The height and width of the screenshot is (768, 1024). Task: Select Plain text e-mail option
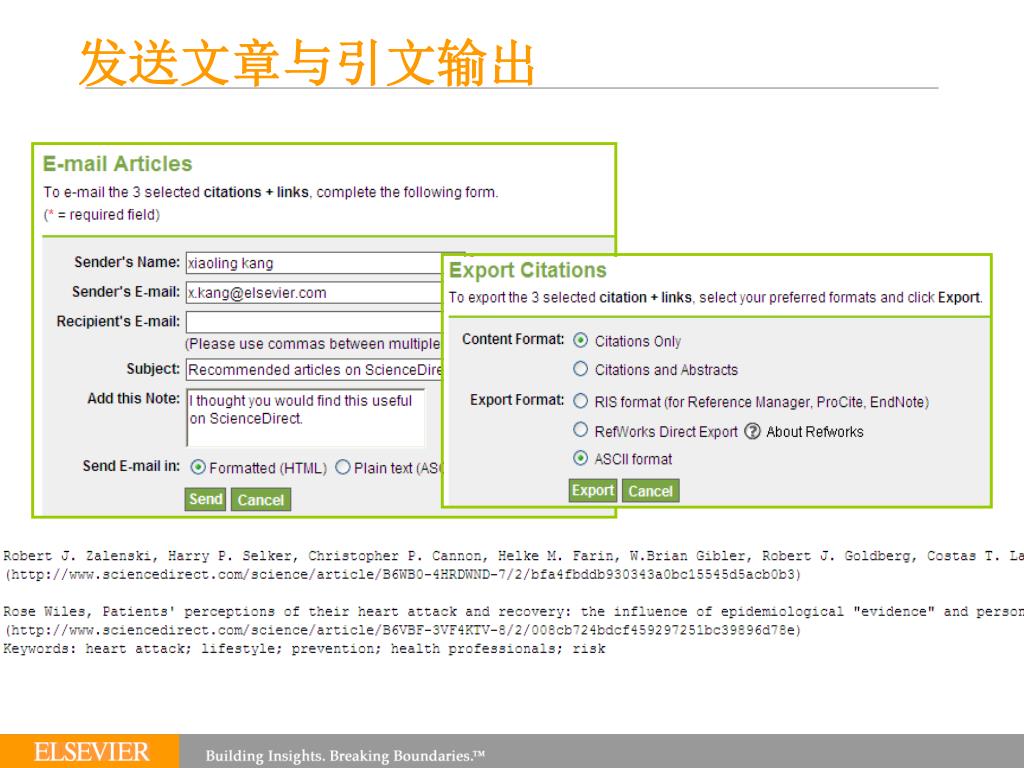[x=343, y=468]
